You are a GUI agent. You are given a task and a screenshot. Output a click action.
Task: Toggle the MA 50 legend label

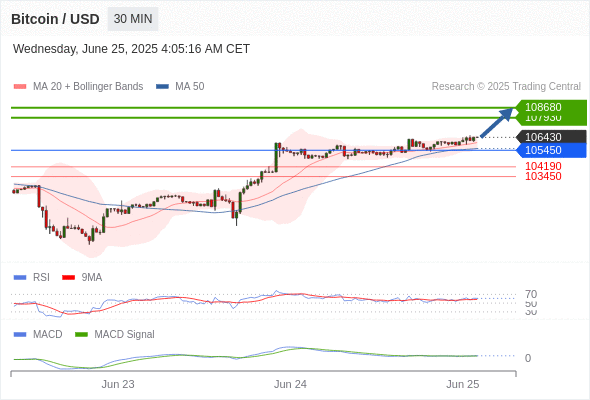tap(190, 87)
